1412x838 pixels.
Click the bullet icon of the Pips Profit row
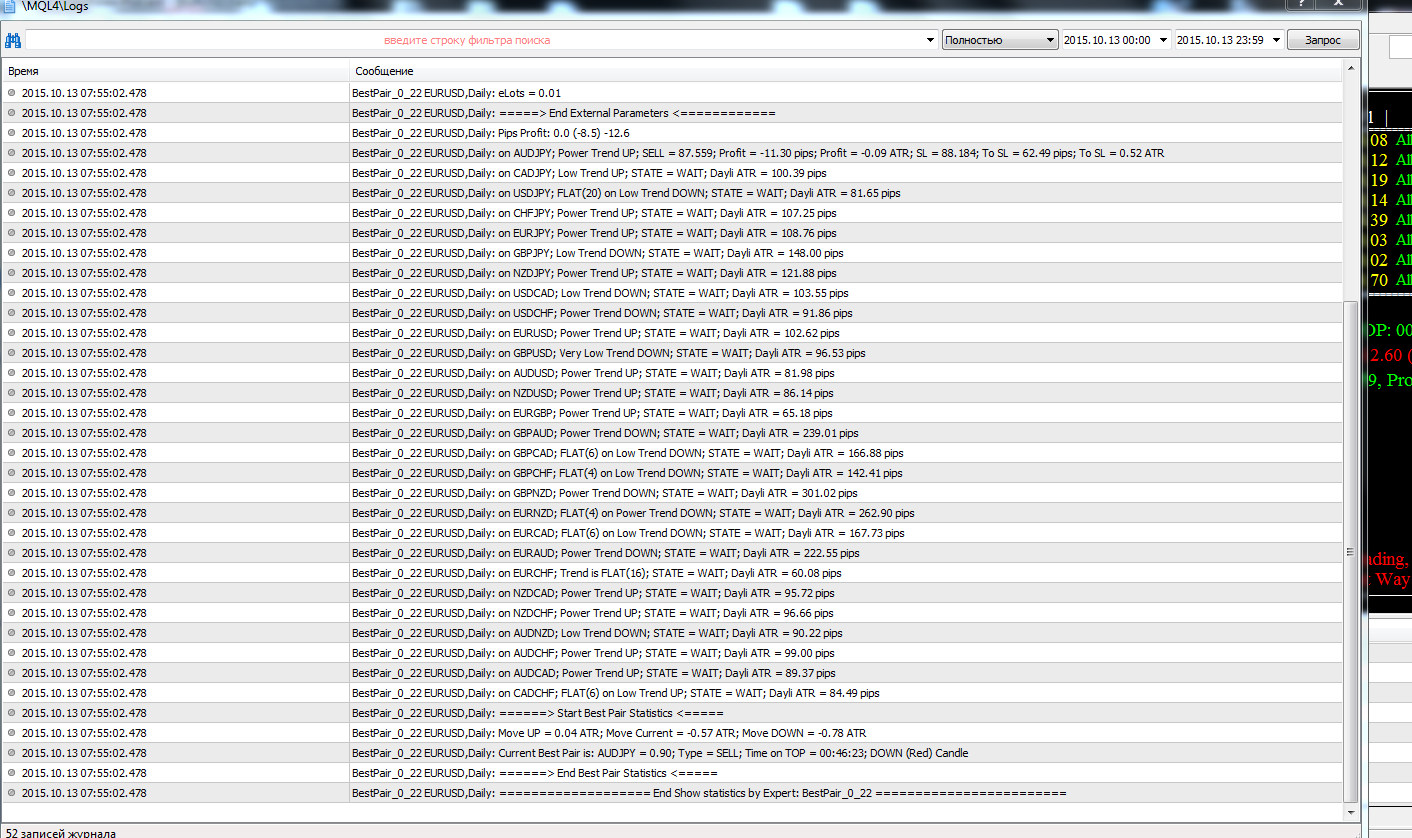12,133
